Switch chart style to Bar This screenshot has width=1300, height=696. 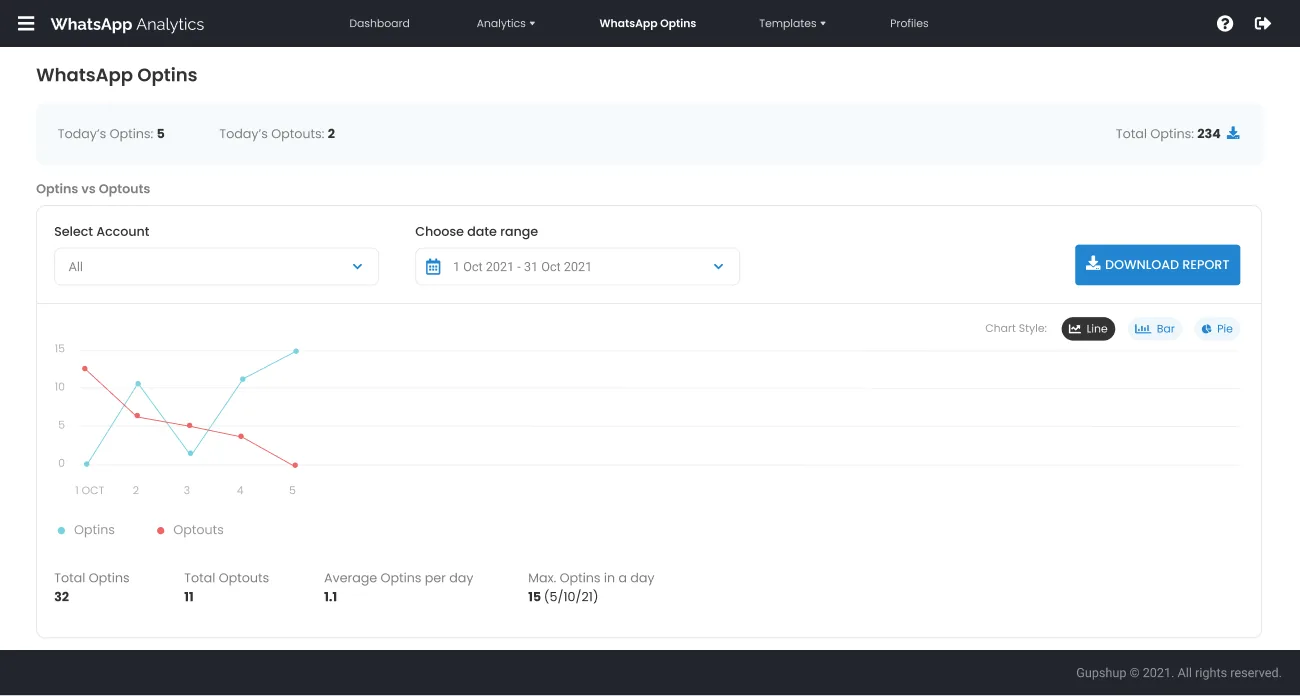click(1155, 328)
